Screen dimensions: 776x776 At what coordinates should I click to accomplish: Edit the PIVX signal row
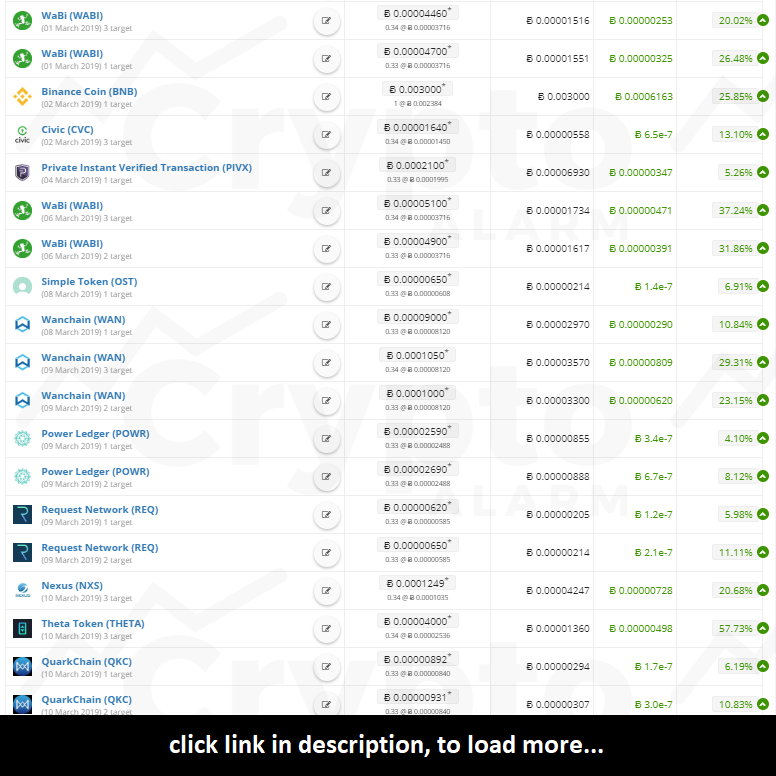(327, 173)
